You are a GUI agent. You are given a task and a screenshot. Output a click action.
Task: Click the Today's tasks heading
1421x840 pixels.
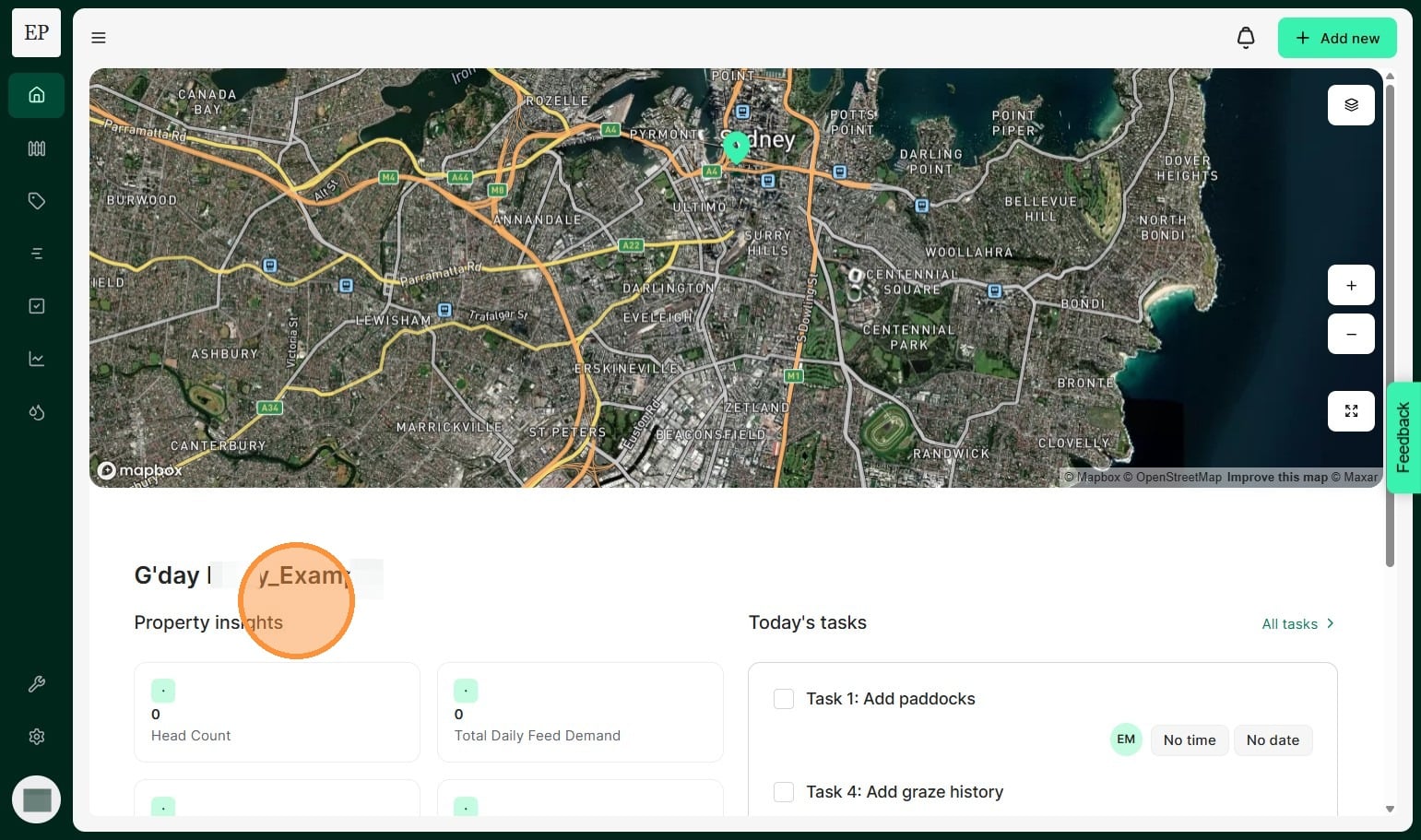808,622
